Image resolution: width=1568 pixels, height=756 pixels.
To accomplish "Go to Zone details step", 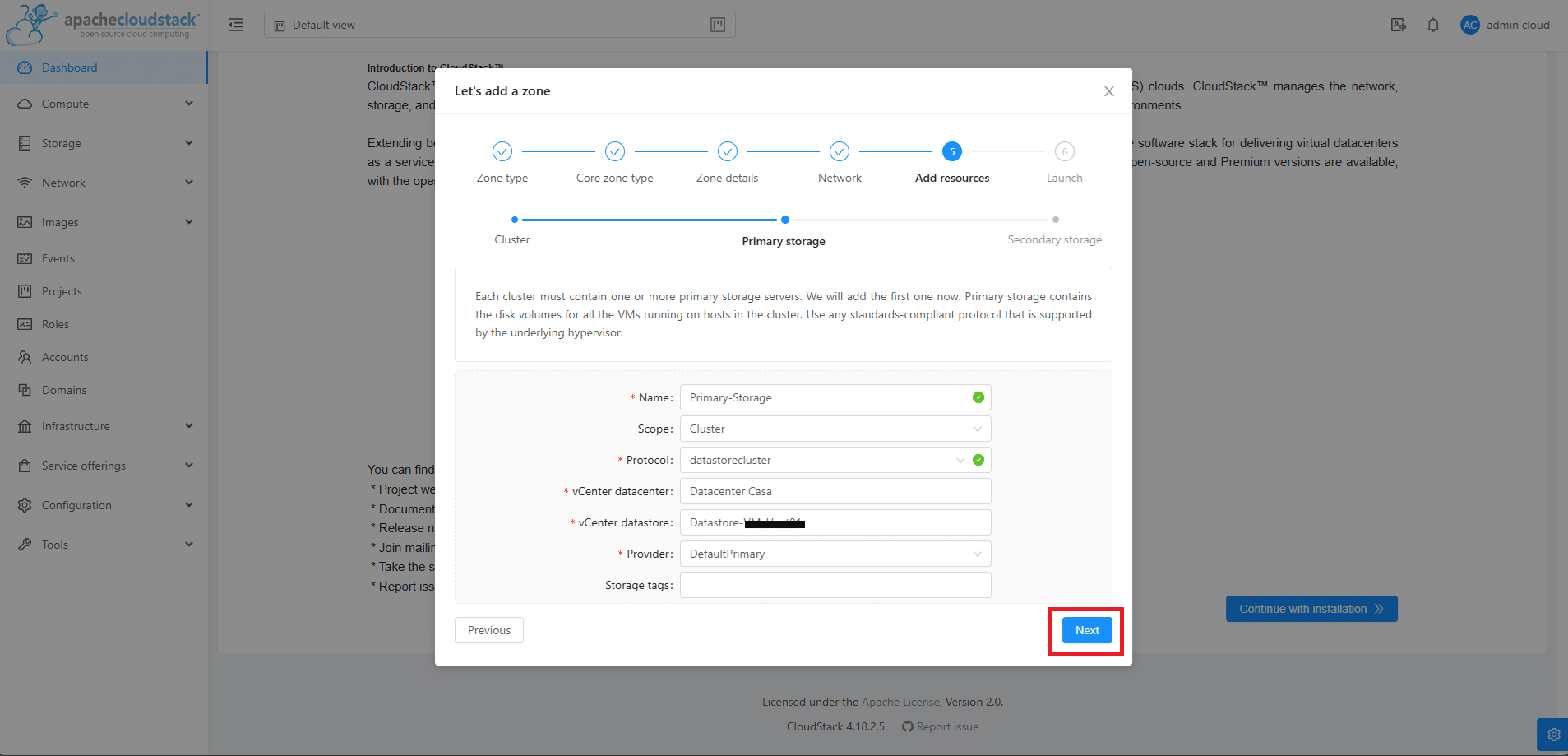I will coord(727,163).
